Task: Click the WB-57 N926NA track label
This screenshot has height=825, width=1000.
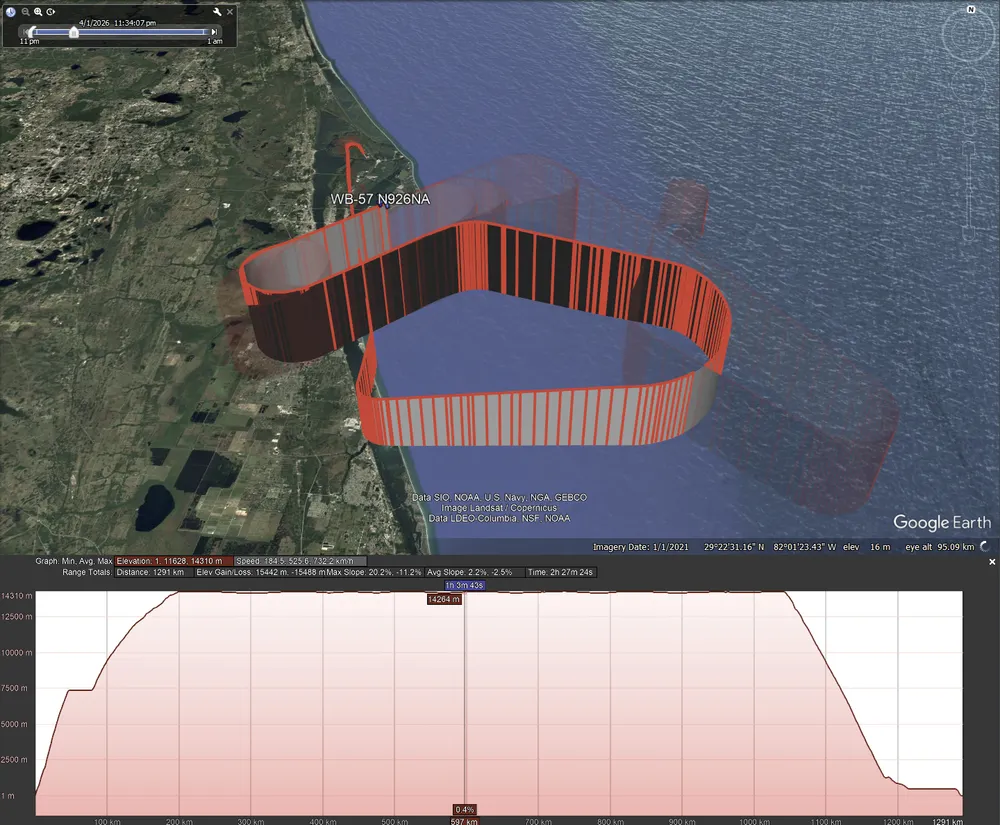Action: point(380,199)
